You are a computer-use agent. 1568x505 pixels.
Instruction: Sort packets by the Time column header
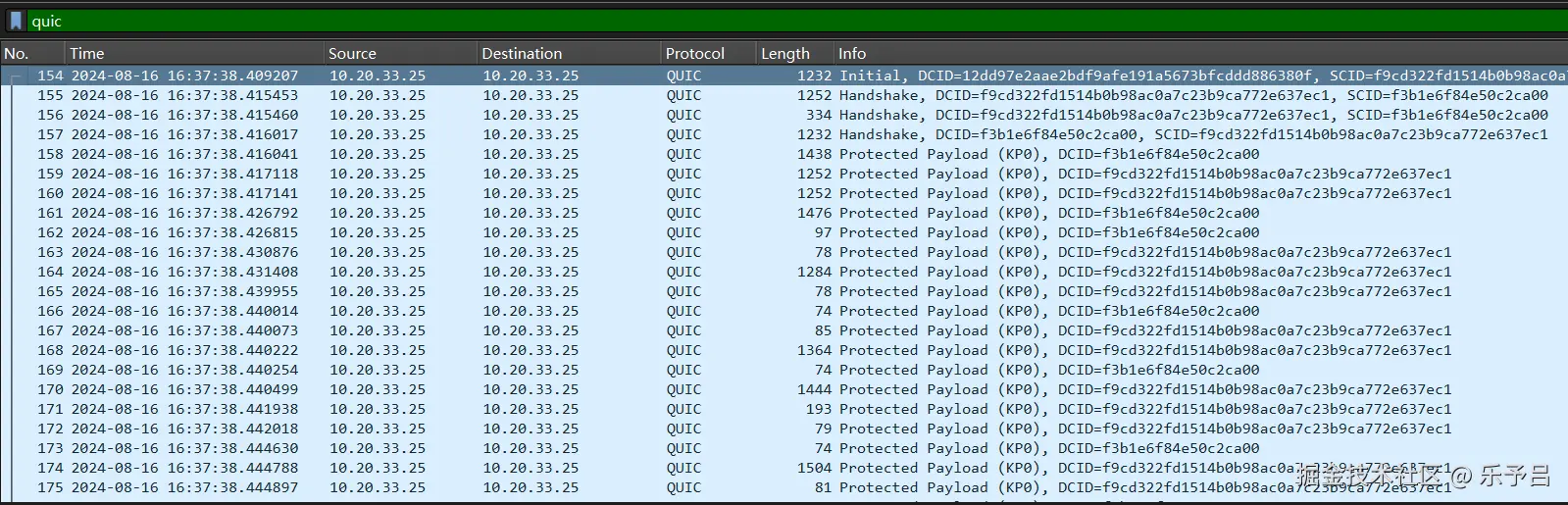(x=194, y=53)
